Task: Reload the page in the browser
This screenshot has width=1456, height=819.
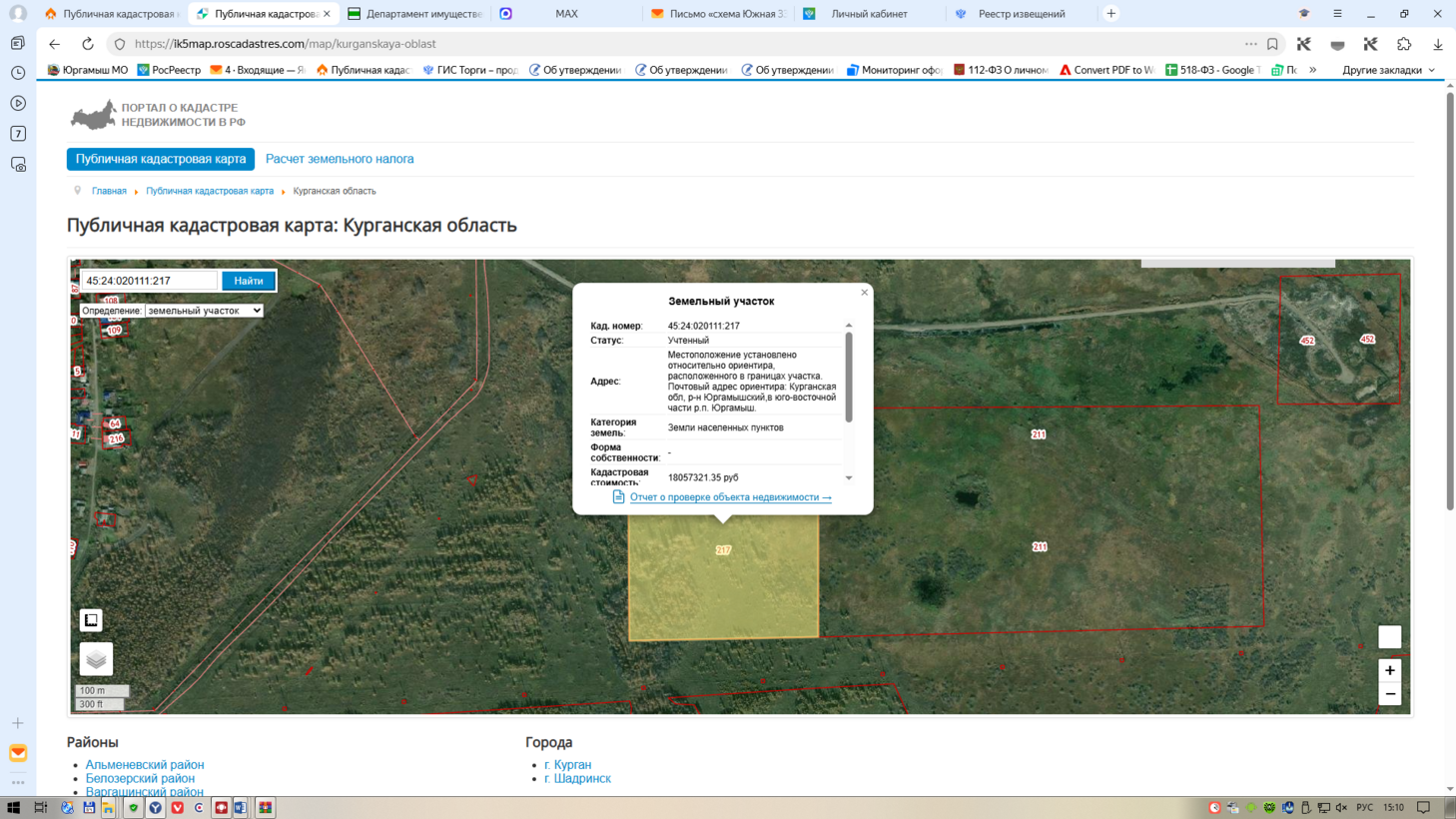Action: click(88, 44)
